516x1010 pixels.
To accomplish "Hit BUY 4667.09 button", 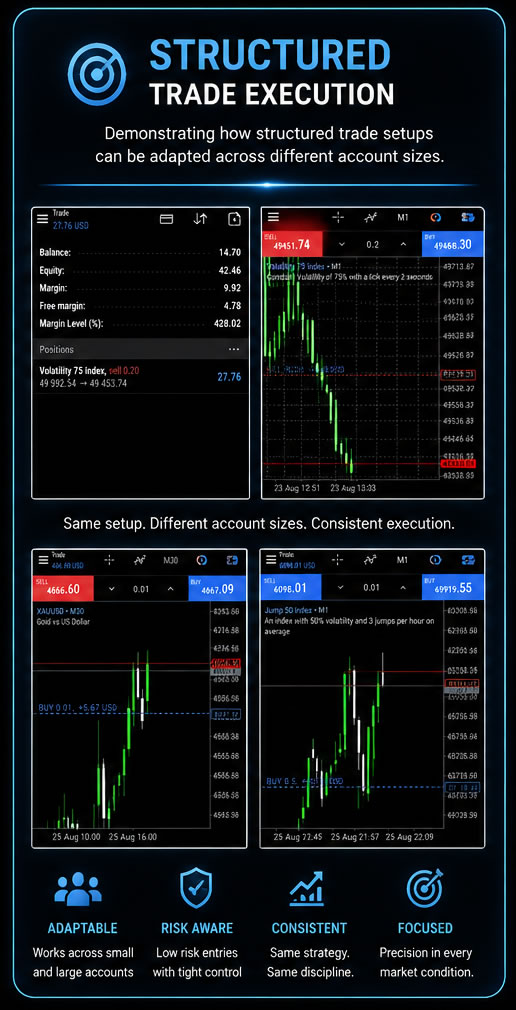I will tap(217, 588).
